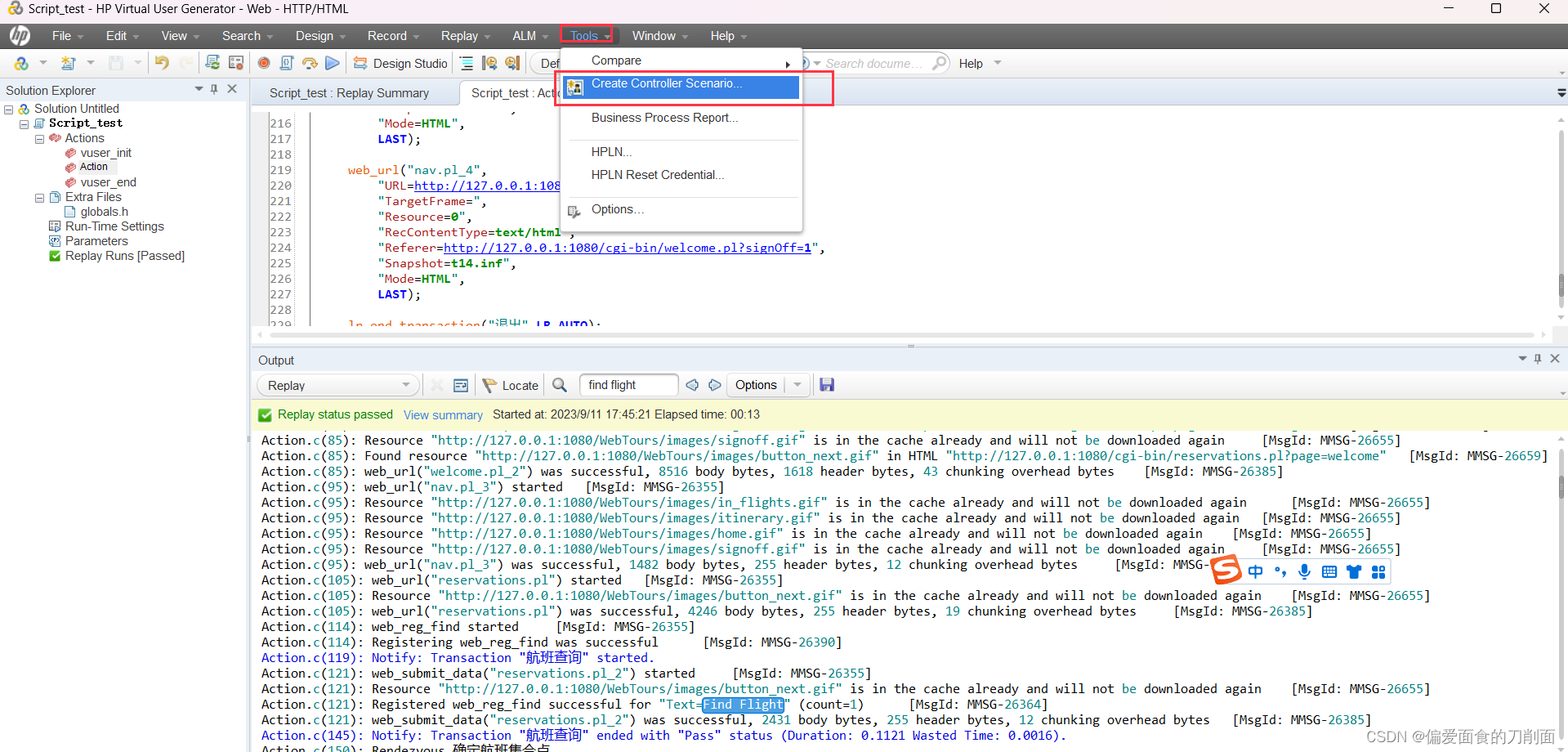Open the View summary link
The image size is (1568, 752).
point(443,414)
